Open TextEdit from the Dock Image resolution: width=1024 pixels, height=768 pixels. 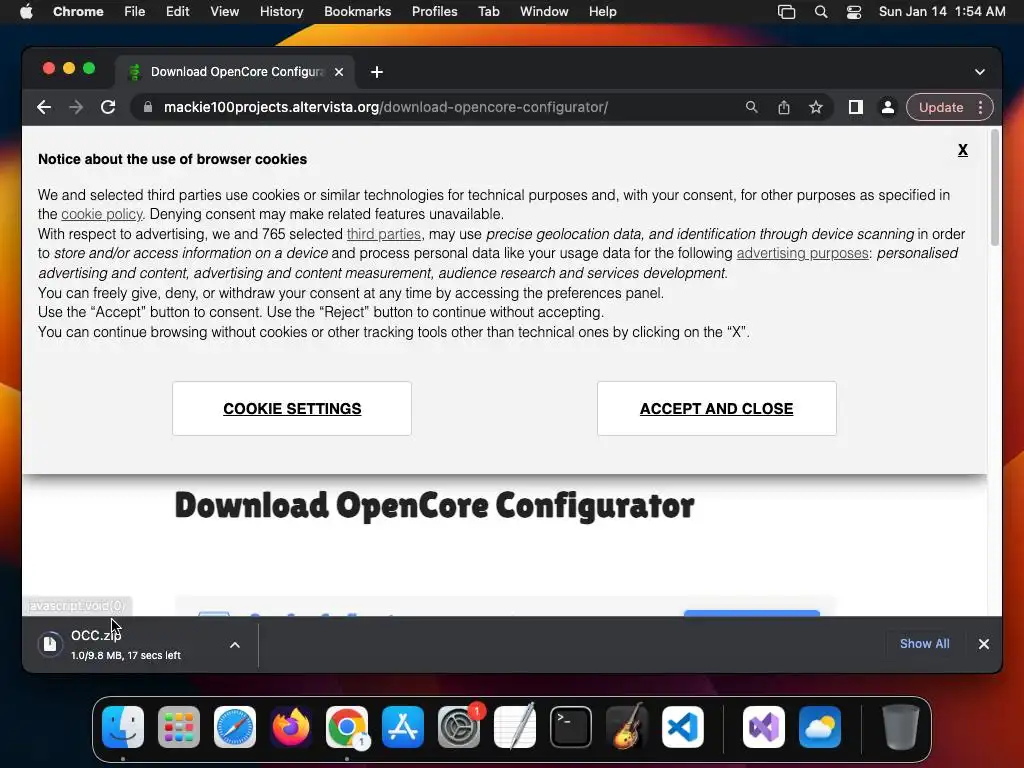[x=515, y=727]
